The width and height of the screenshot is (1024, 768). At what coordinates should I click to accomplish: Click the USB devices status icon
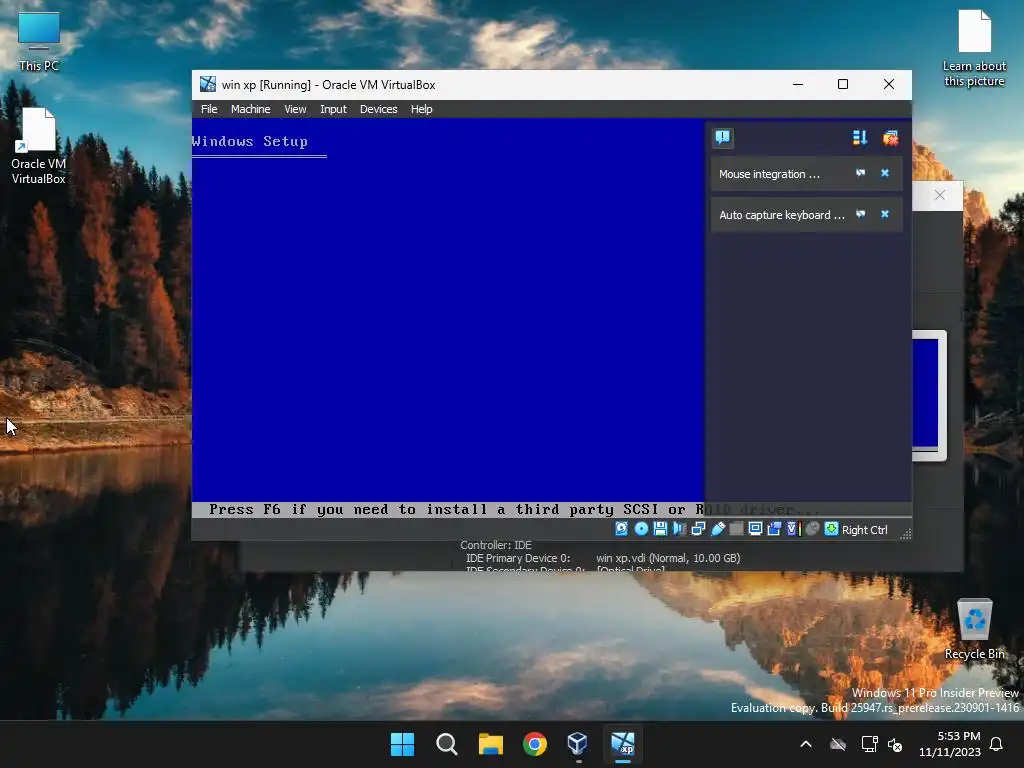(717, 529)
